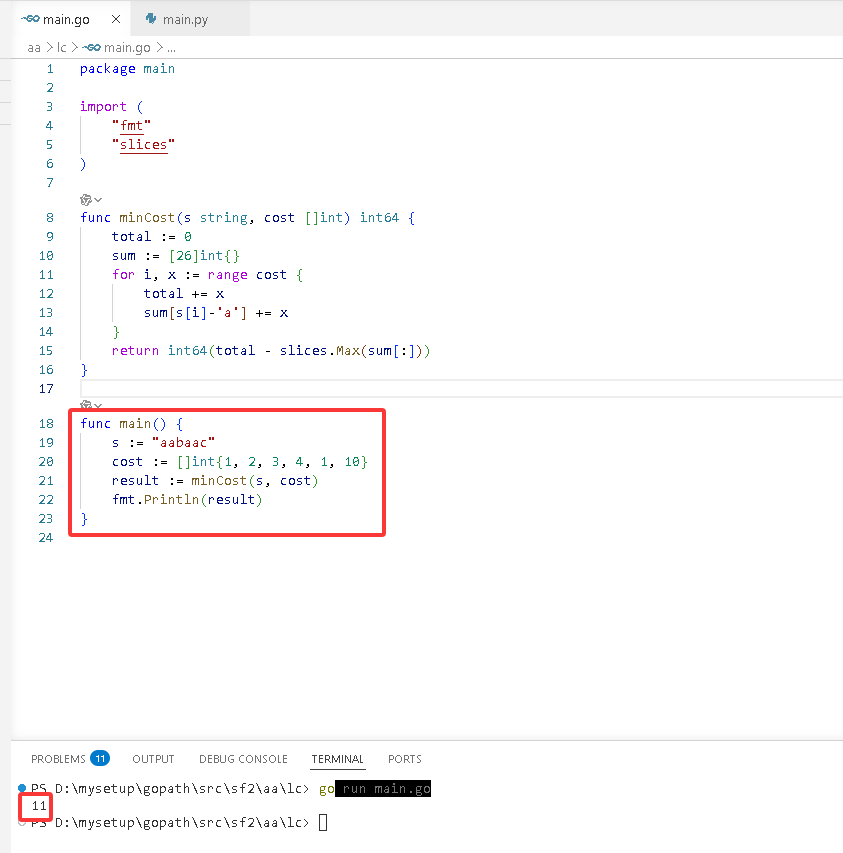Click 'package main' on line 1
This screenshot has width=843, height=853.
[x=127, y=69]
